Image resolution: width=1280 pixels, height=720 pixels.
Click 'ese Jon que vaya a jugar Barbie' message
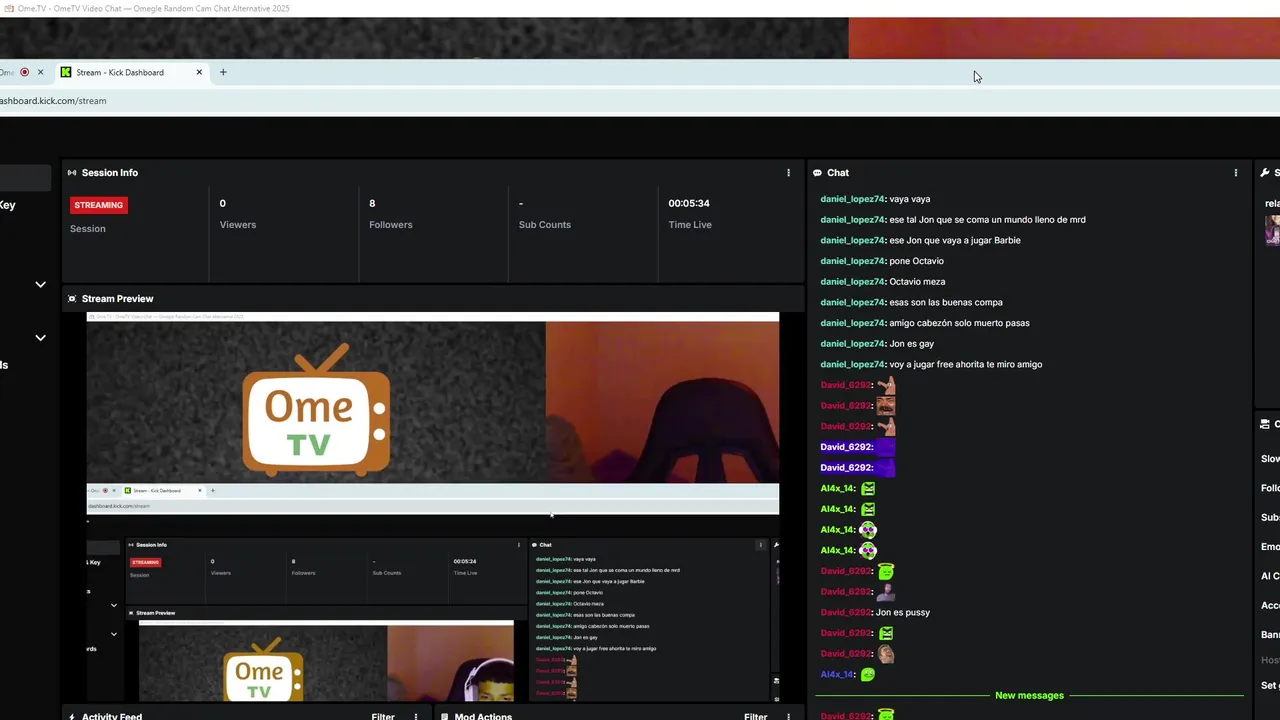tap(955, 240)
